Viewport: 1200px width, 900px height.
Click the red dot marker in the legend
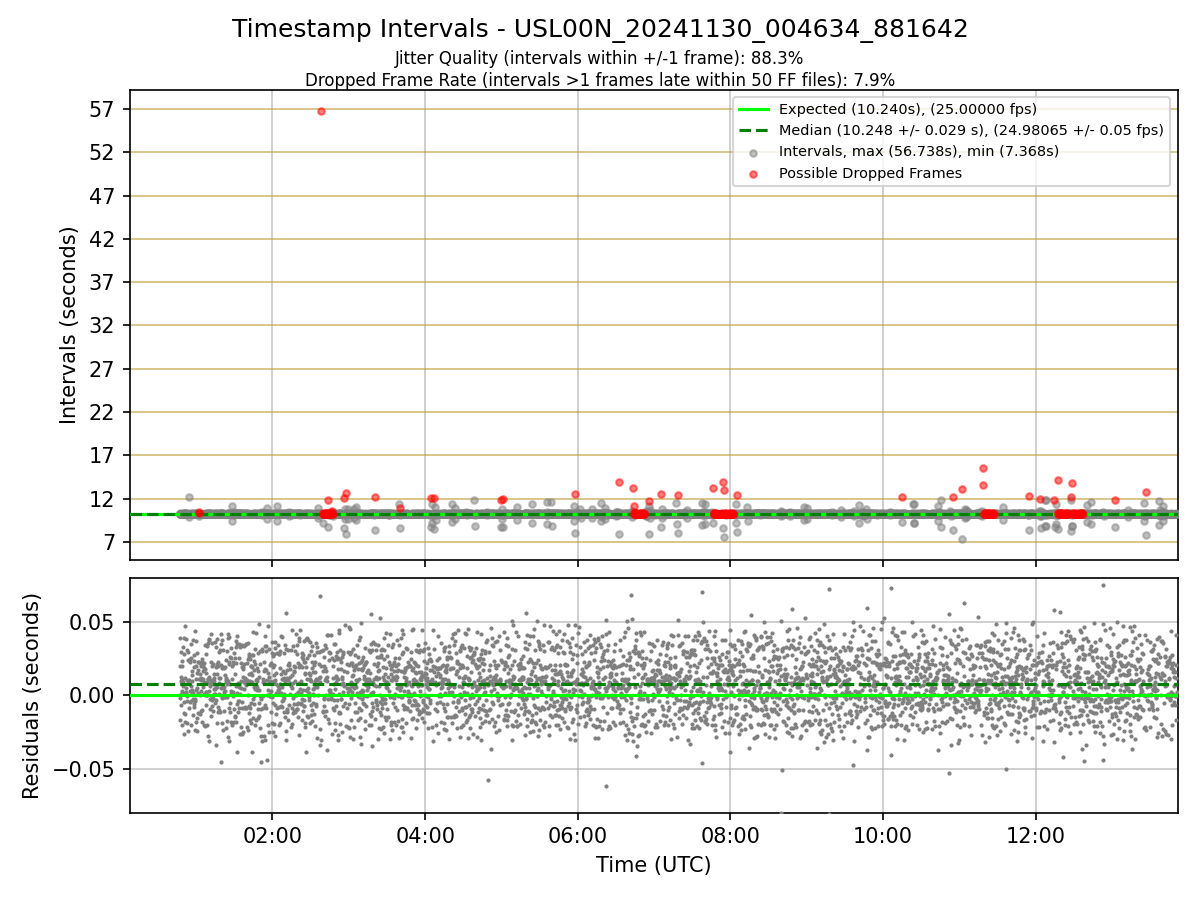point(754,173)
